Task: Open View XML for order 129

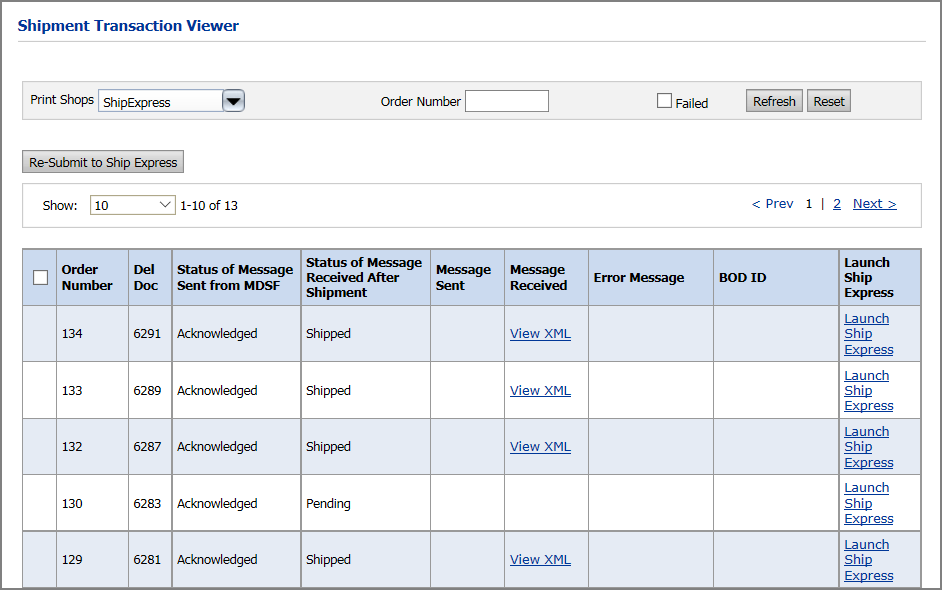Action: coord(540,560)
